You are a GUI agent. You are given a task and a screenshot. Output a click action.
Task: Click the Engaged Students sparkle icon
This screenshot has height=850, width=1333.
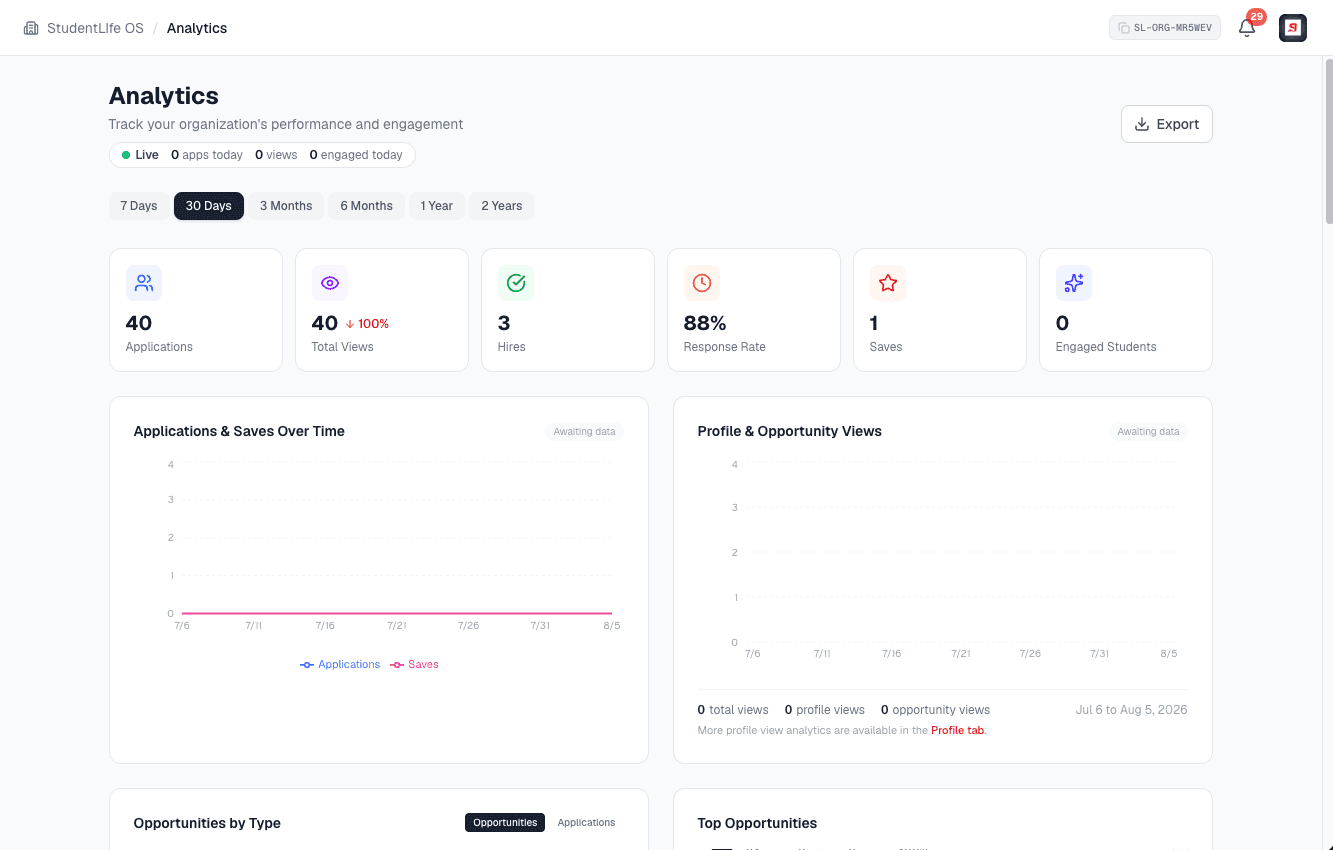pos(1074,283)
